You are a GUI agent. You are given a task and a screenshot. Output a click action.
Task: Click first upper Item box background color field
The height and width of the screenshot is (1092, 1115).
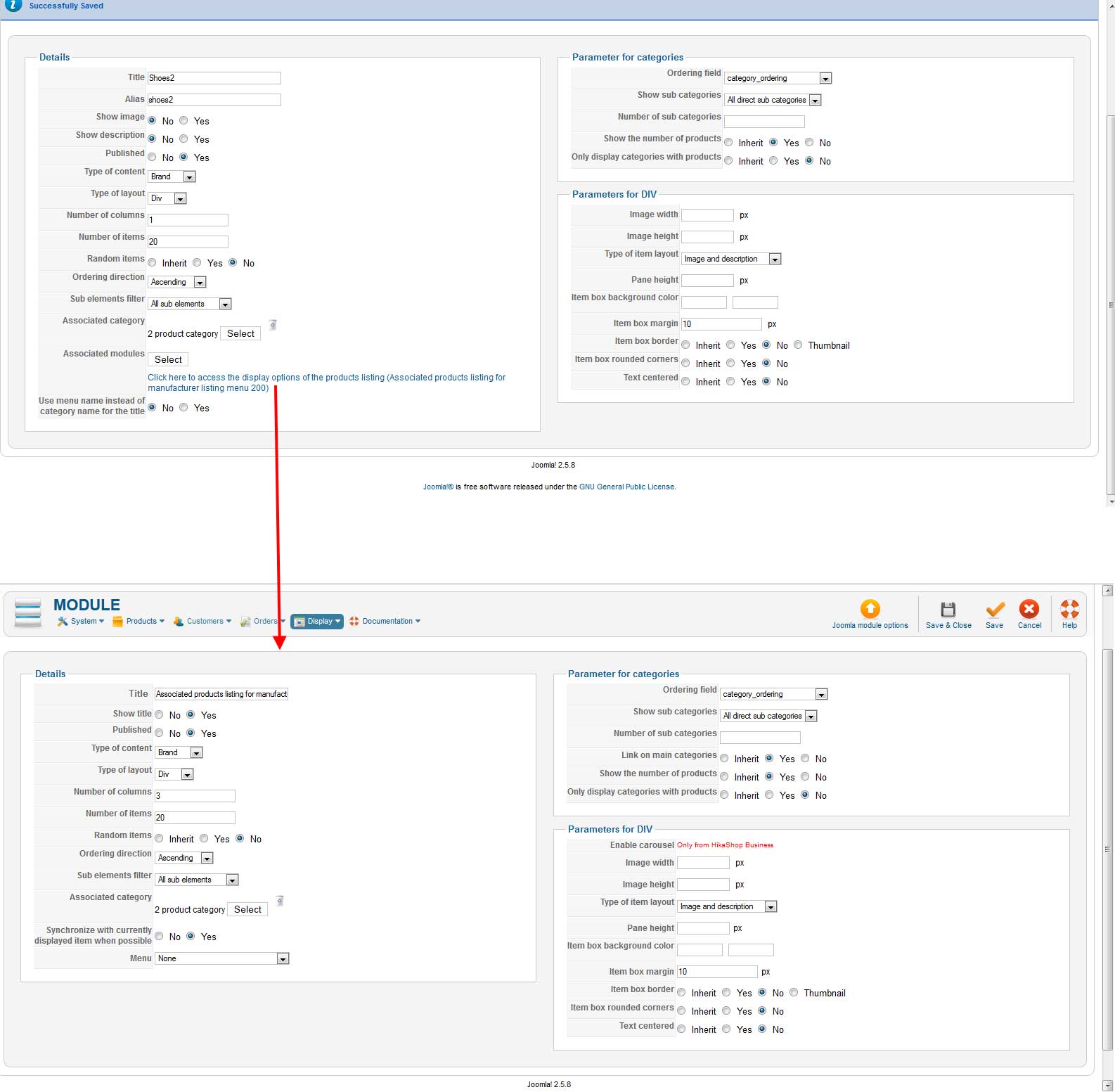[x=704, y=302]
